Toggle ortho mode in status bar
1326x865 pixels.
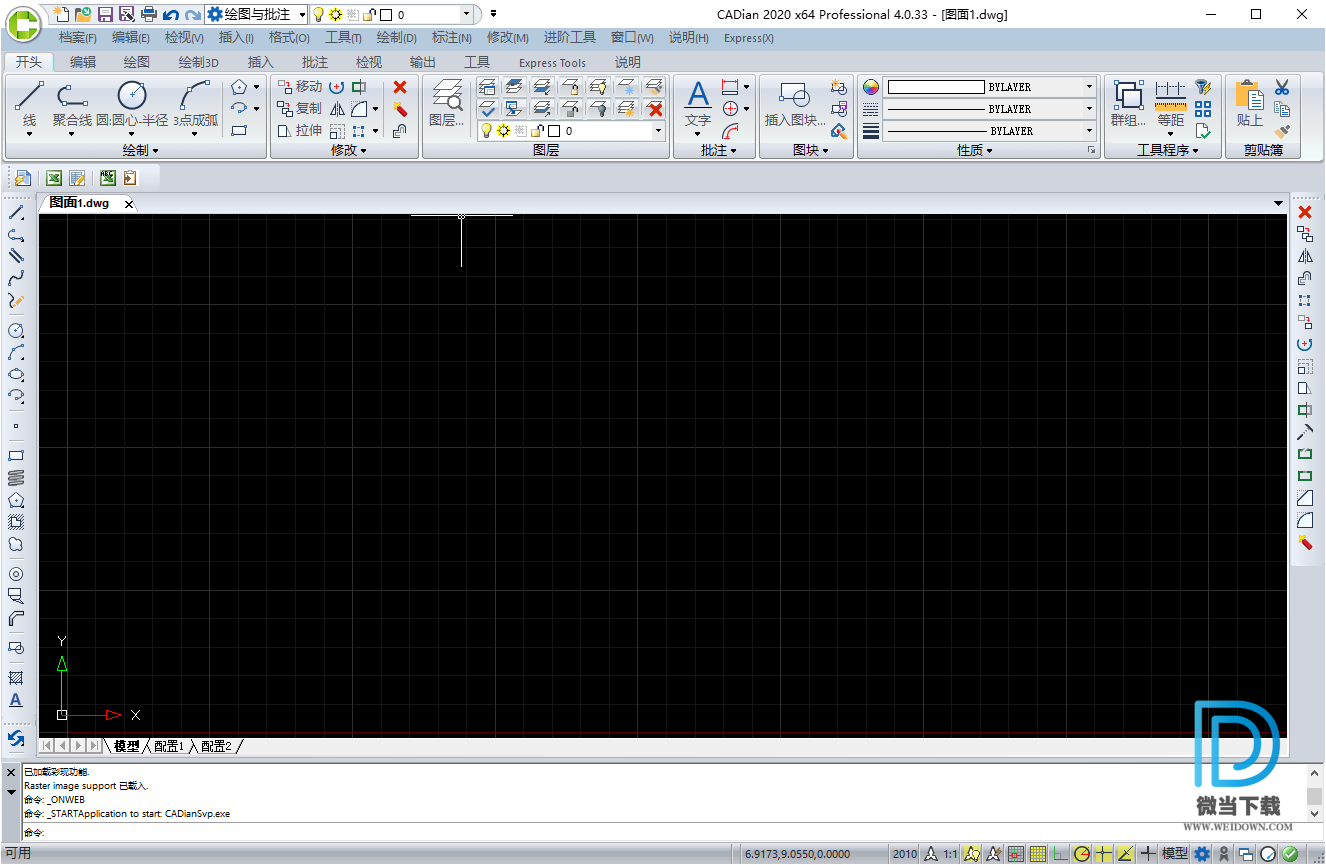click(x=1060, y=854)
